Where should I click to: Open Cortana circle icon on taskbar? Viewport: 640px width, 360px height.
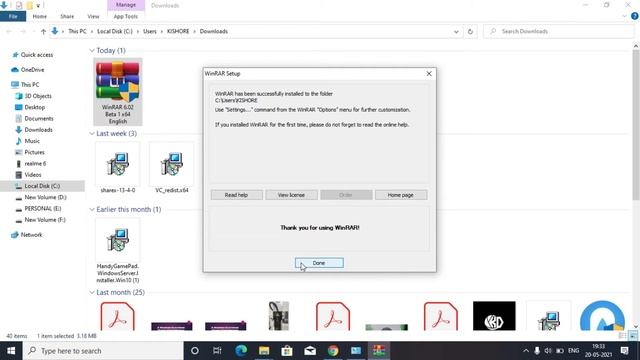pos(195,351)
